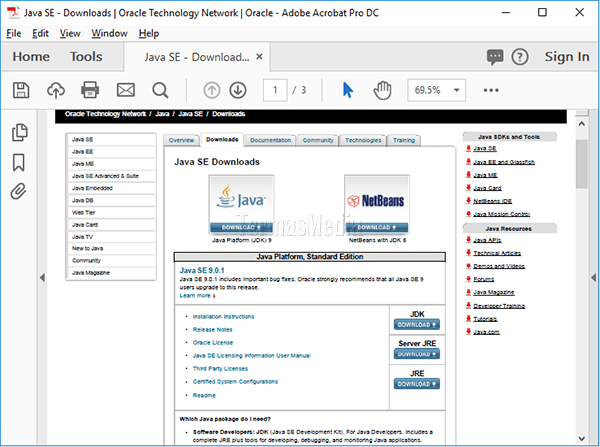Switch to the Tools tab
This screenshot has width=600, height=447.
pos(86,57)
